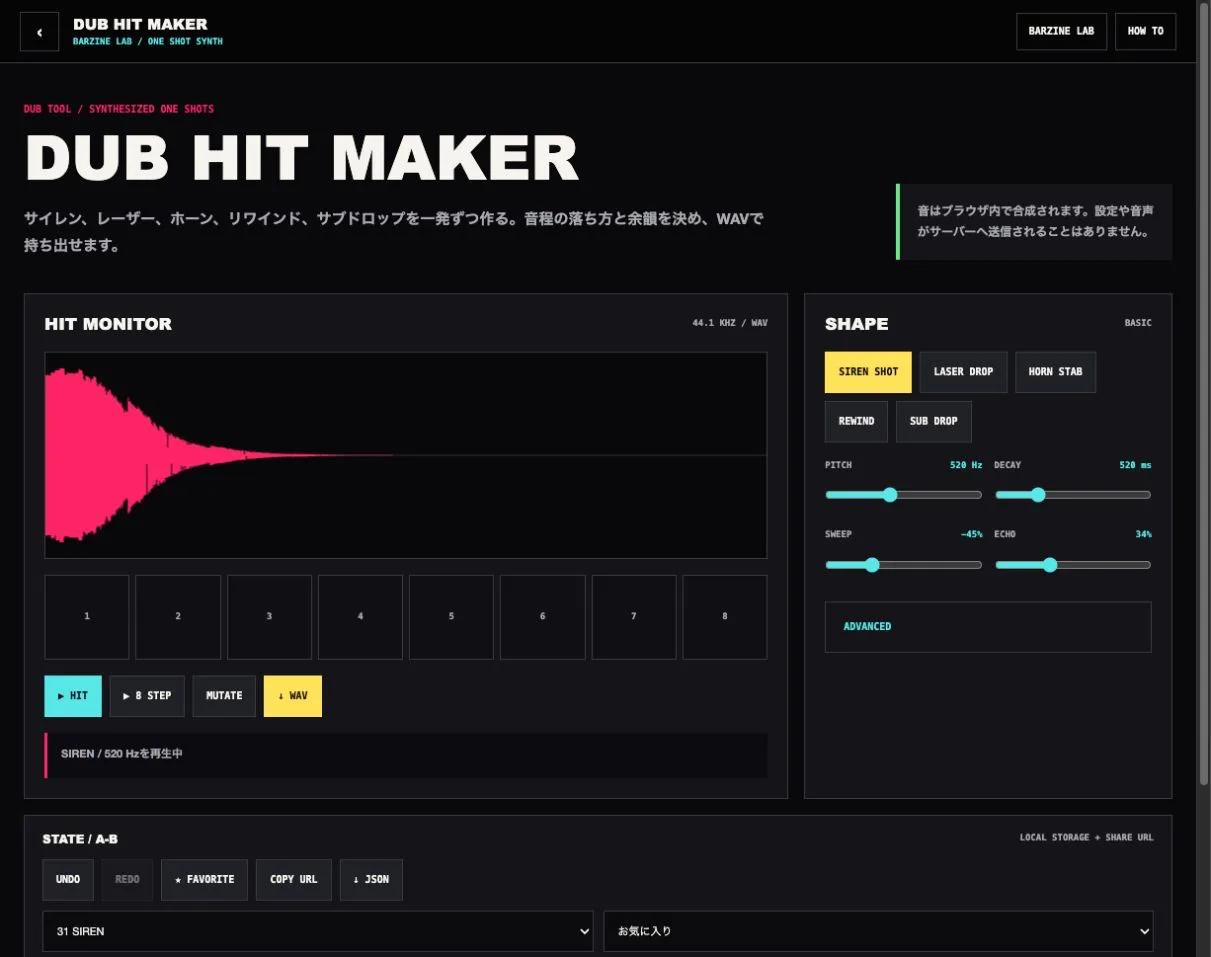The height and width of the screenshot is (957, 1211).
Task: Click the BARZINE LAB / ONE SHOT SYNTH subtitle
Action: [x=148, y=42]
